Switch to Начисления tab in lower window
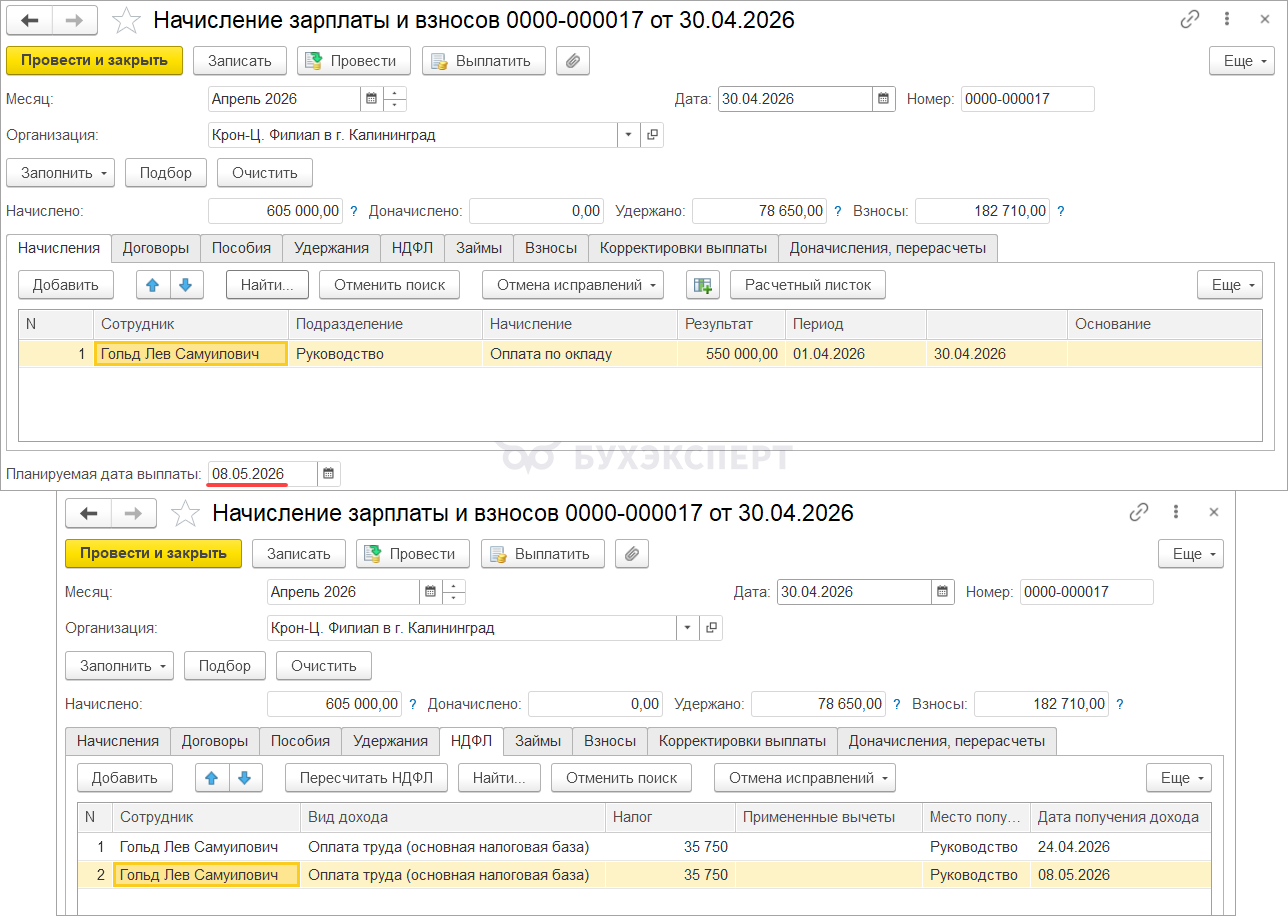This screenshot has height=916, width=1288. (118, 741)
